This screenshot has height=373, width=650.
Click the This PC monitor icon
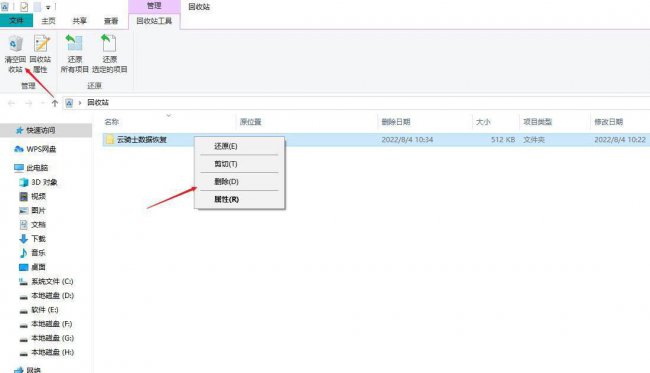(19, 168)
